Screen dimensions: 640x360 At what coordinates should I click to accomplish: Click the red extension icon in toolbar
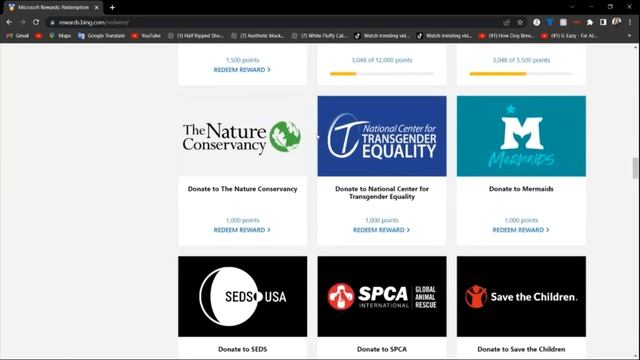[x=576, y=22]
